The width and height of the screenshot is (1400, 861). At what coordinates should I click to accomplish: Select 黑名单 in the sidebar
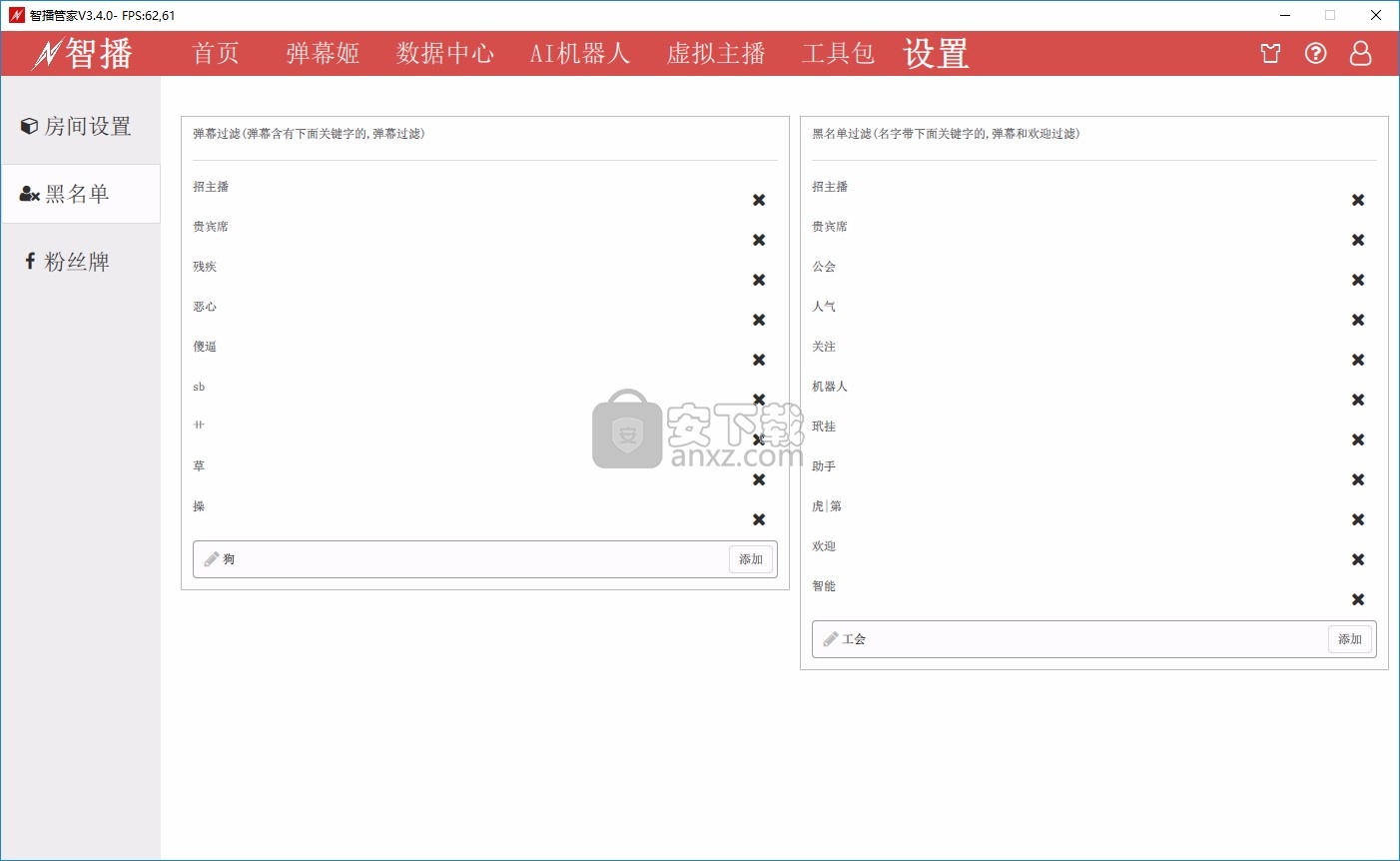coord(80,194)
